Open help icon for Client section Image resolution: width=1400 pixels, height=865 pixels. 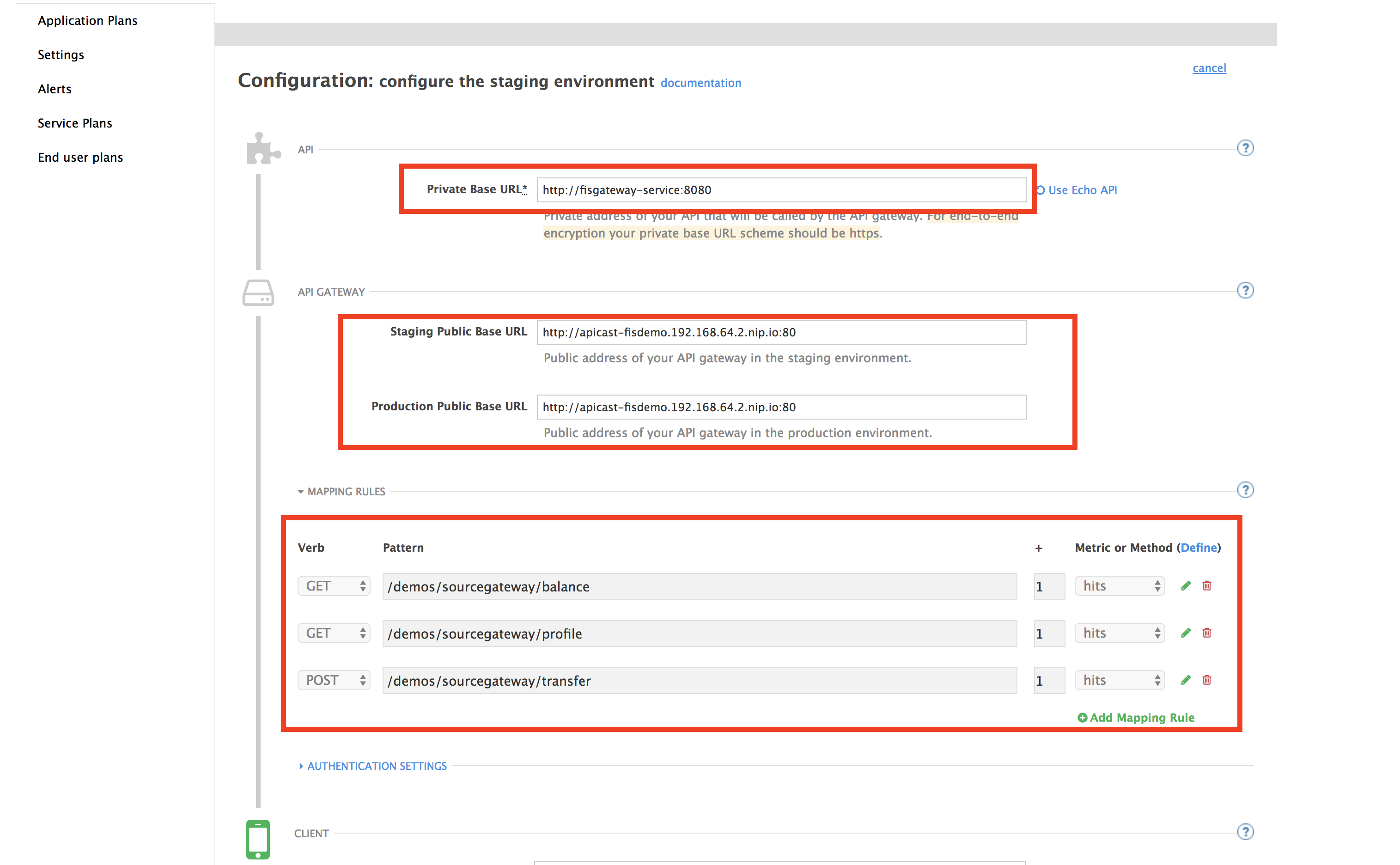[1245, 832]
